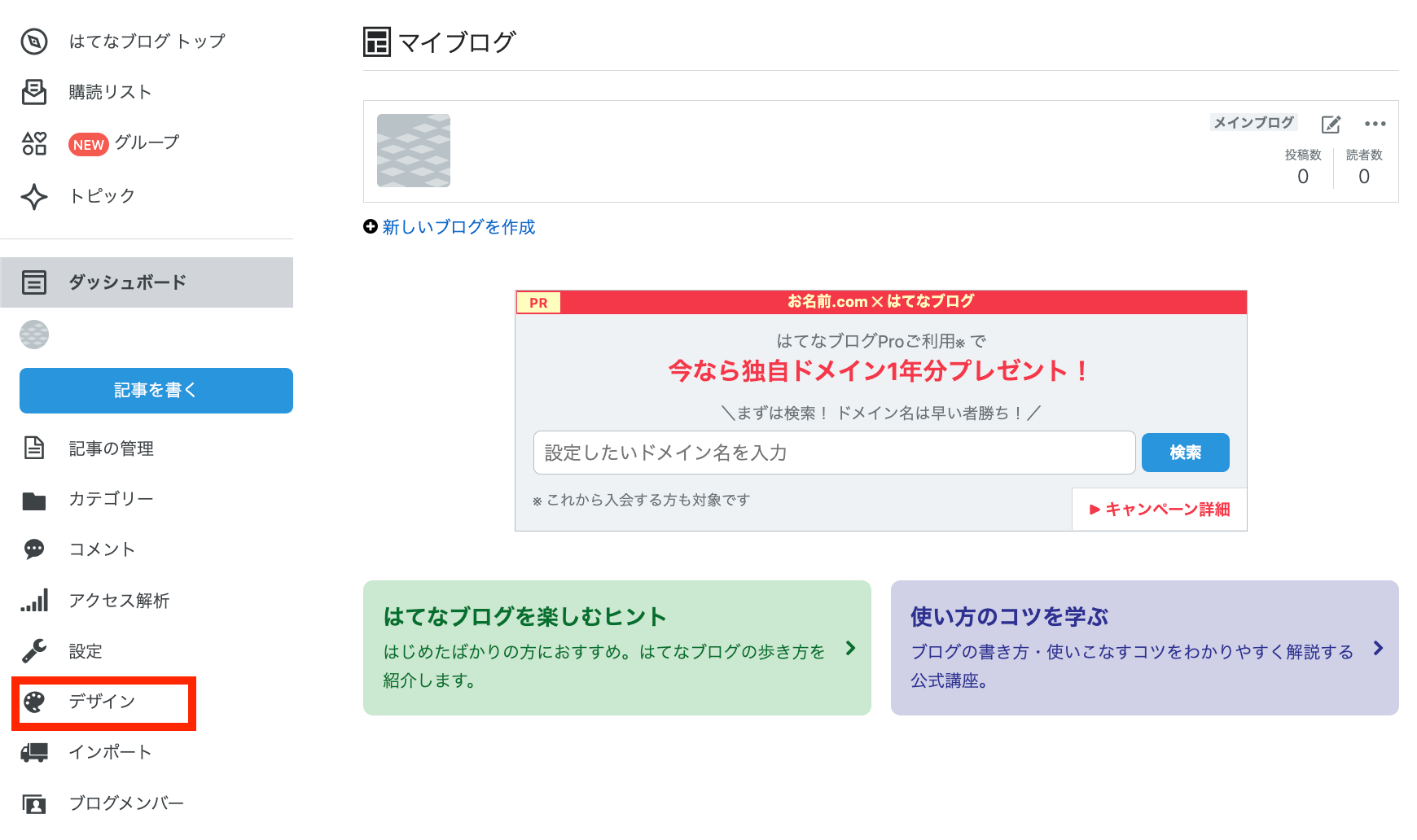
Task: Click the edit pencil icon on blog card
Action: pyautogui.click(x=1331, y=125)
